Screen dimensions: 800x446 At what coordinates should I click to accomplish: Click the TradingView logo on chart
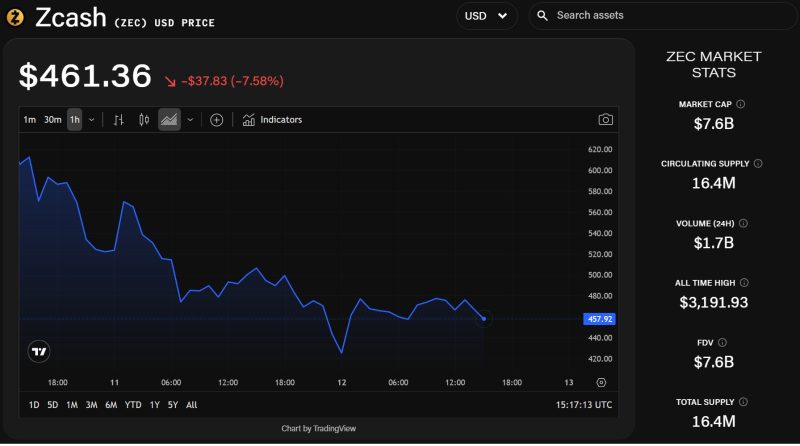39,351
